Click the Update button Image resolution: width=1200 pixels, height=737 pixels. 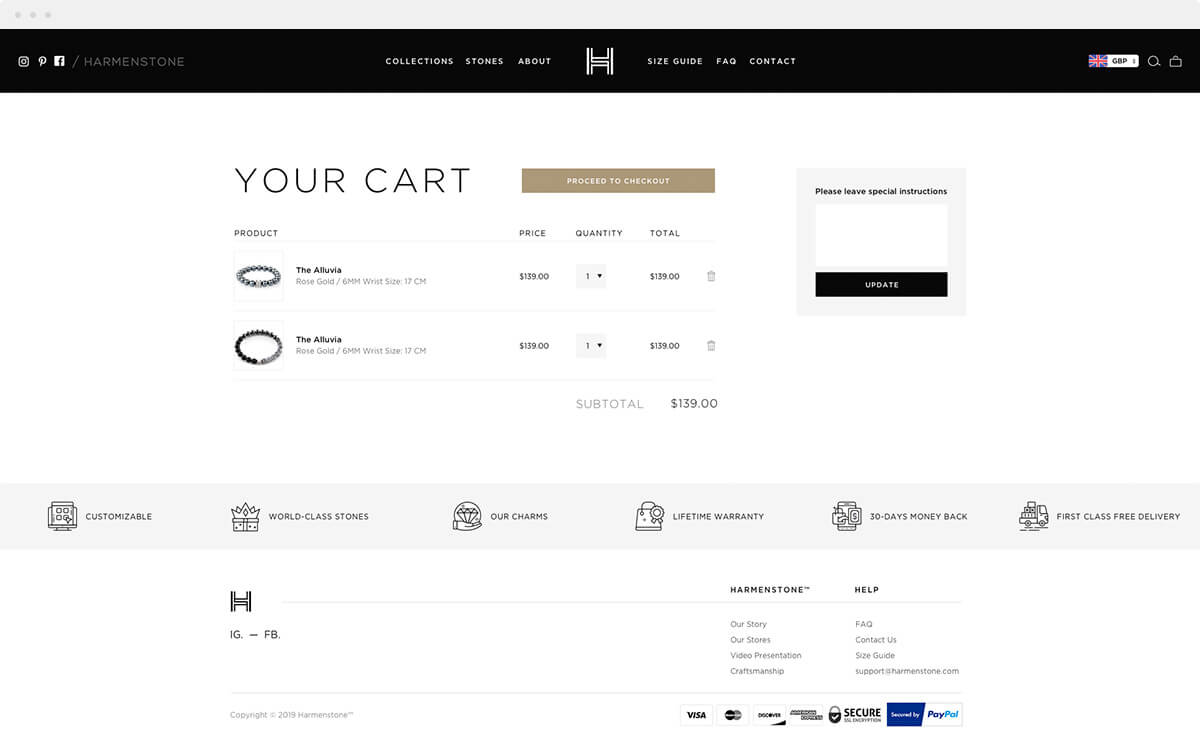tap(881, 285)
